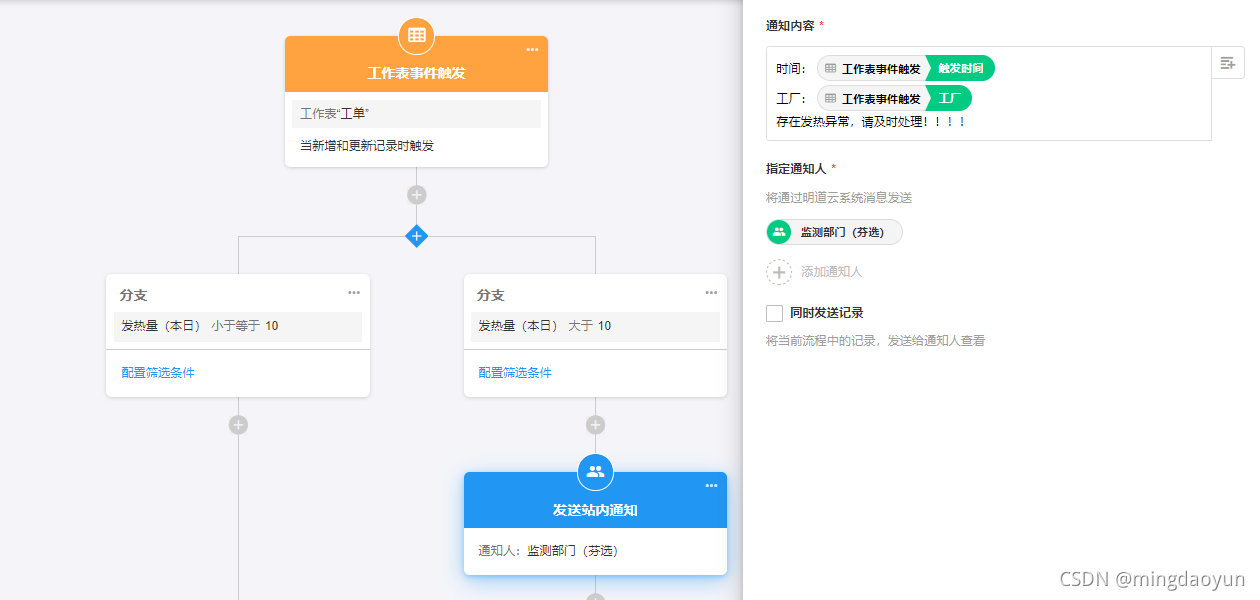
Task: Click the 指定通知人 label
Action: (796, 169)
